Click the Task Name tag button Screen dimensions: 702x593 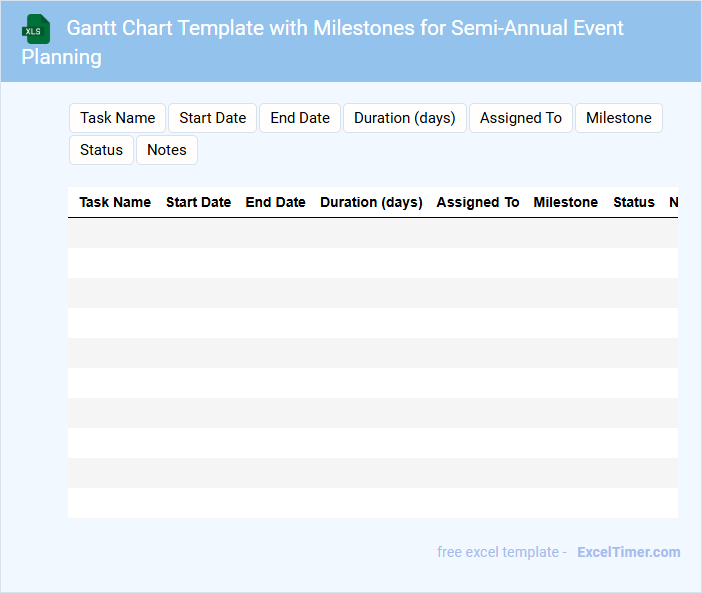tap(117, 118)
